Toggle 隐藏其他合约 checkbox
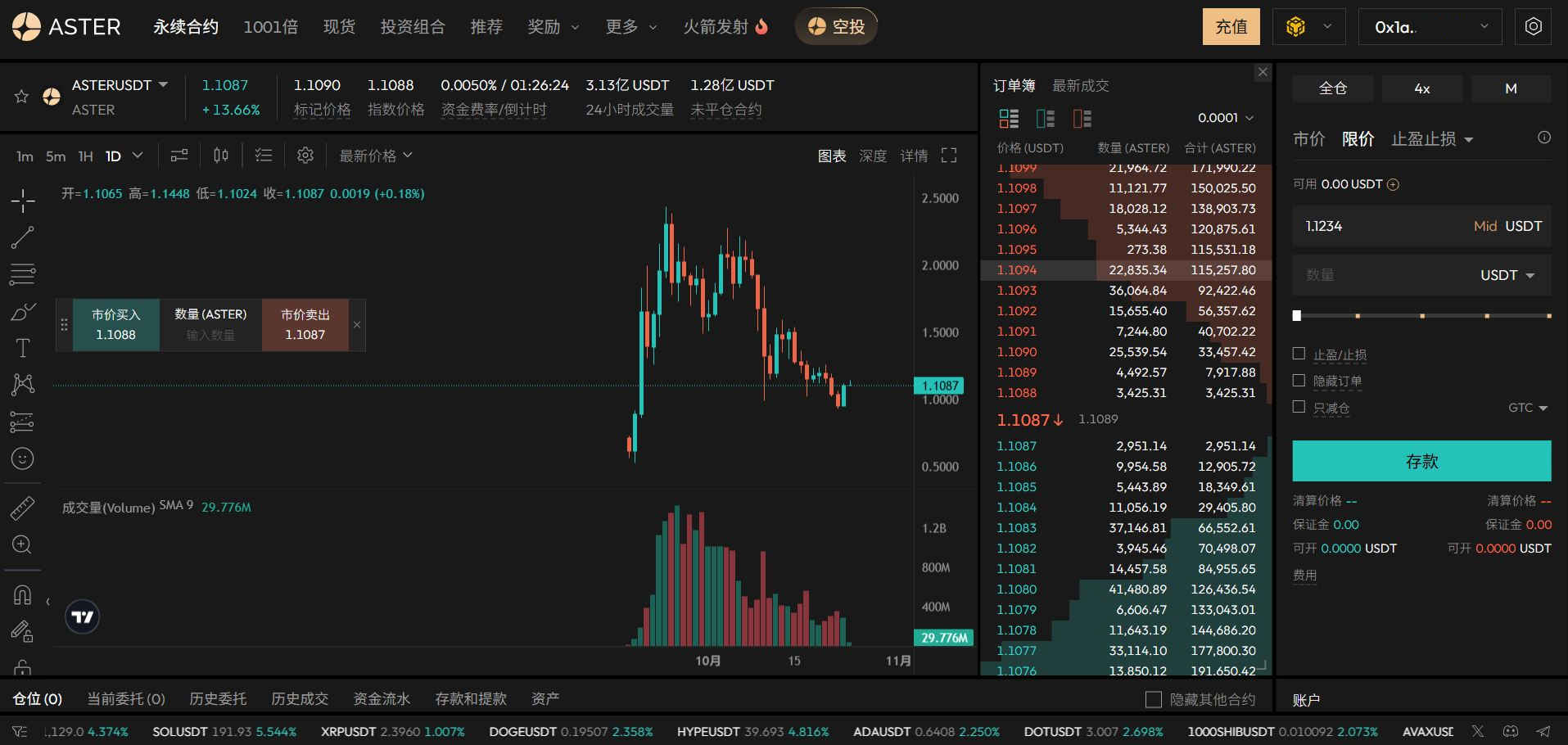This screenshot has width=1568, height=745. (1153, 699)
